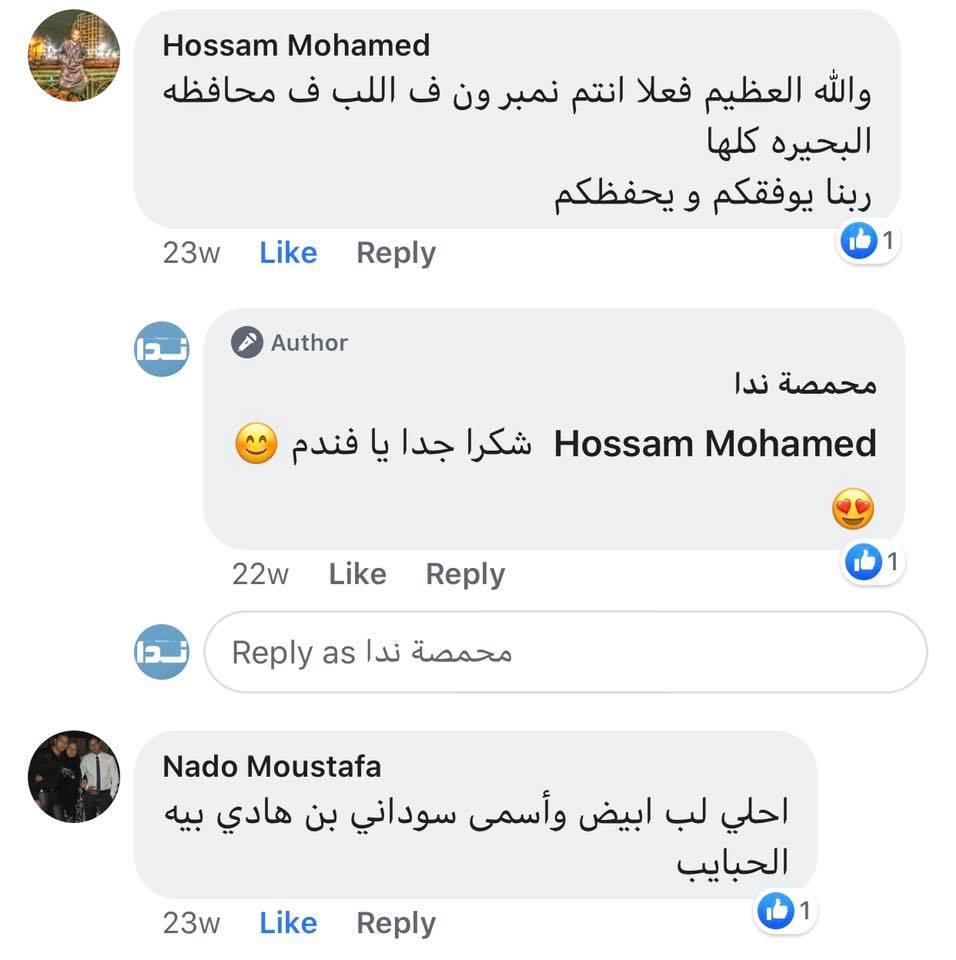Click Nado Moustafa commenter name

(272, 767)
